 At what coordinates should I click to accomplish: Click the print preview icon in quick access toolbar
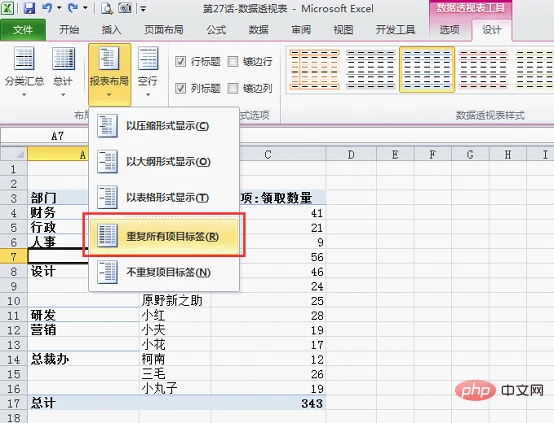click(x=106, y=8)
